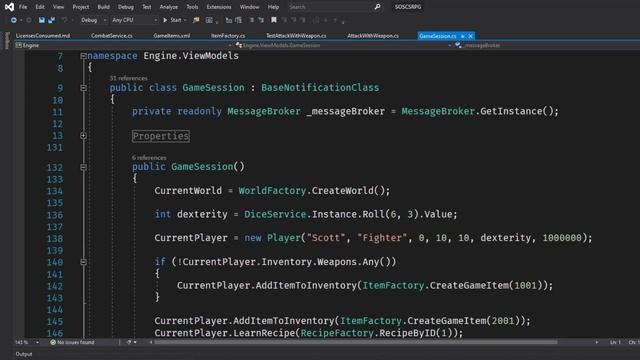This screenshot has width=640, height=360.
Task: Open the View menu
Action: click(58, 7)
